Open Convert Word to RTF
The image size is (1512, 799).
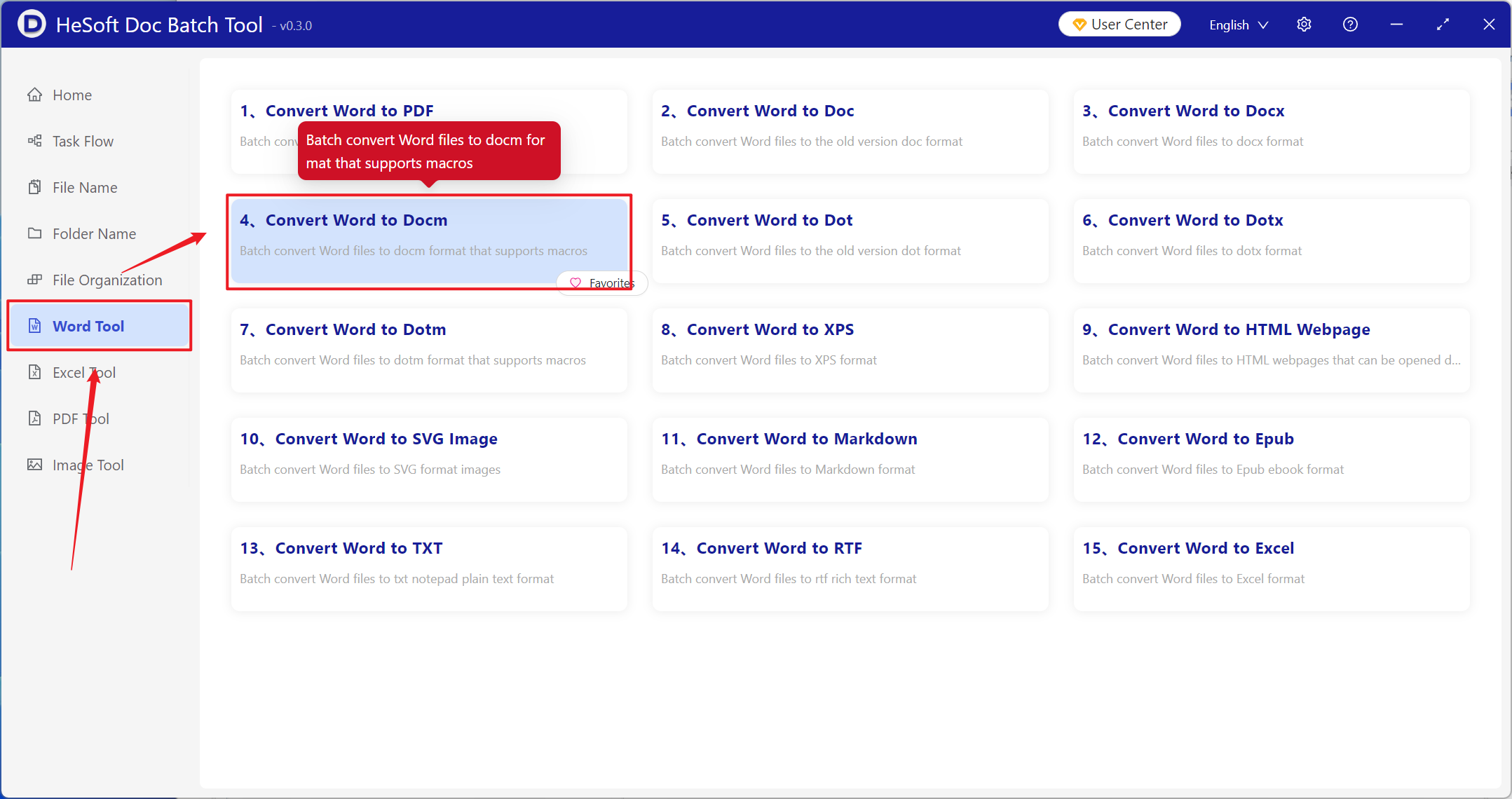(850, 569)
